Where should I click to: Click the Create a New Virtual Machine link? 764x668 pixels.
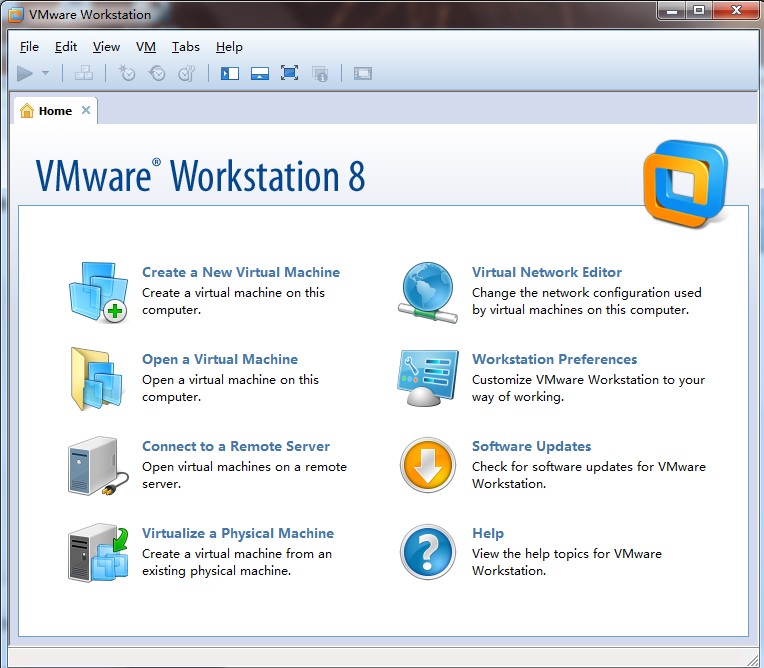(241, 272)
